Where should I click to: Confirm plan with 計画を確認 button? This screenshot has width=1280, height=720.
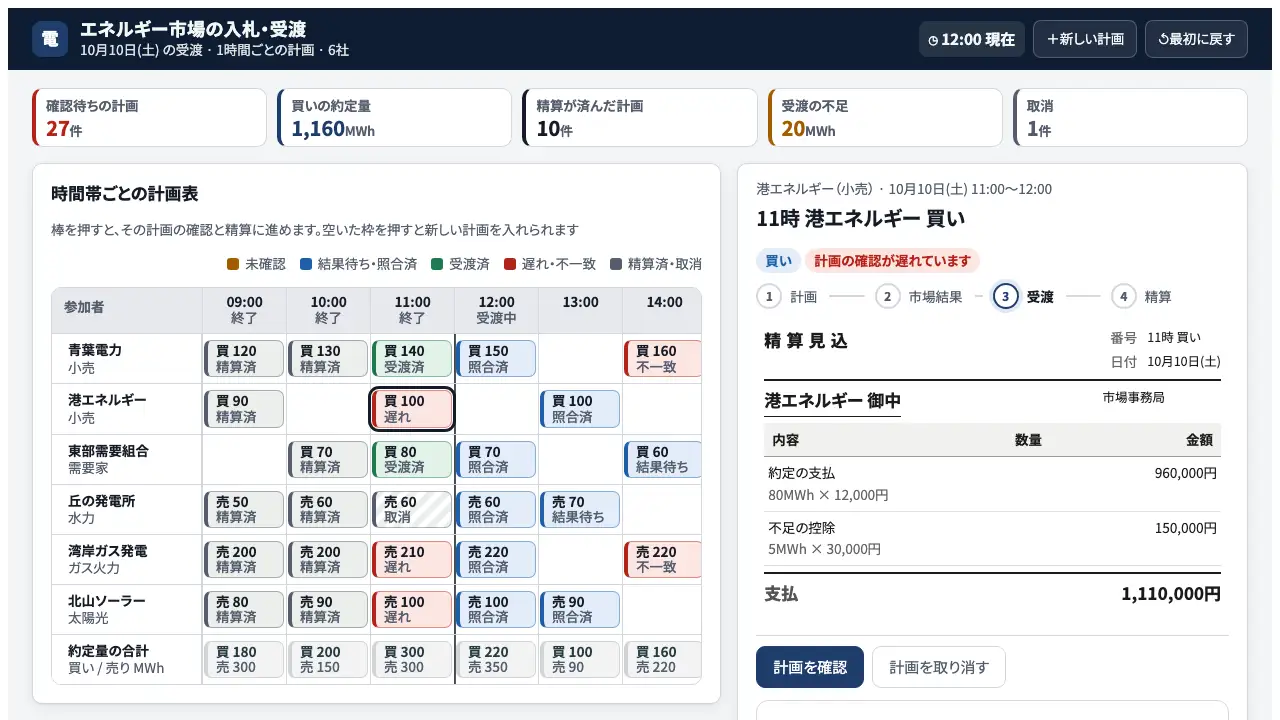point(810,667)
